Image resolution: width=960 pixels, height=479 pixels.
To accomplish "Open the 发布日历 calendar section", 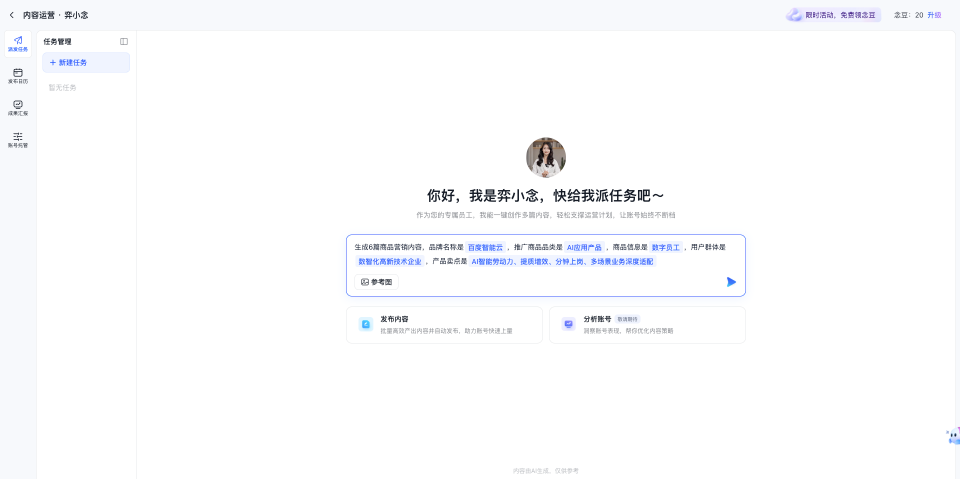I will point(18,75).
